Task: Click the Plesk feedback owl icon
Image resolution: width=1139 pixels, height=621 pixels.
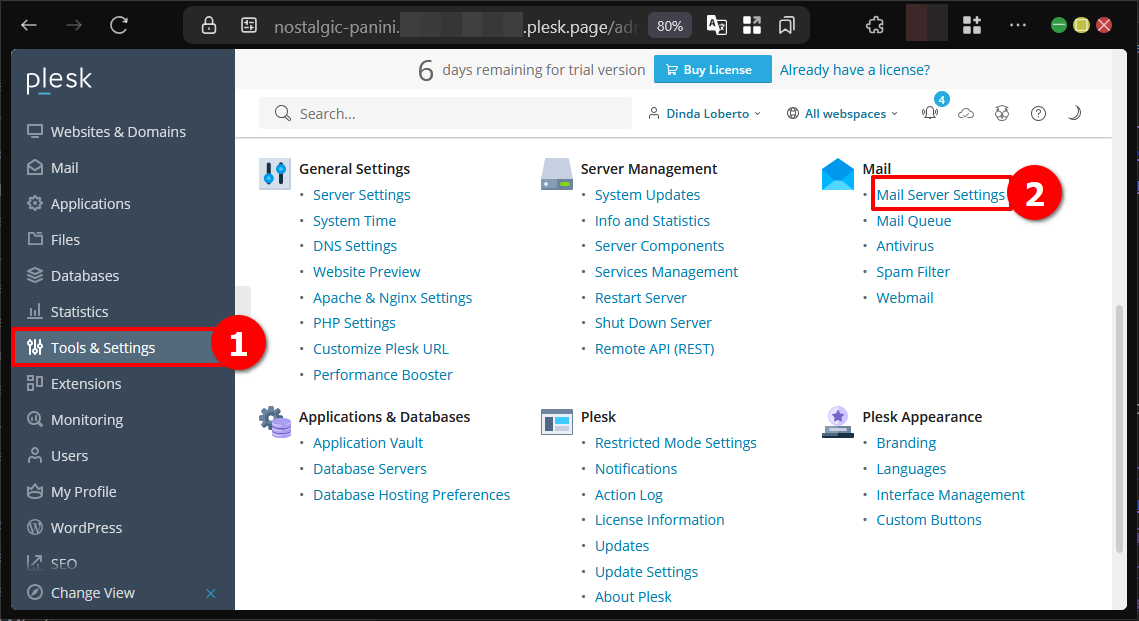Action: click(x=1002, y=113)
